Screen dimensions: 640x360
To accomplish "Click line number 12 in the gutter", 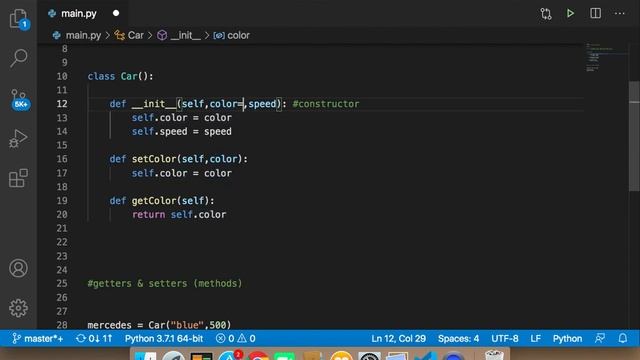I will (62, 104).
